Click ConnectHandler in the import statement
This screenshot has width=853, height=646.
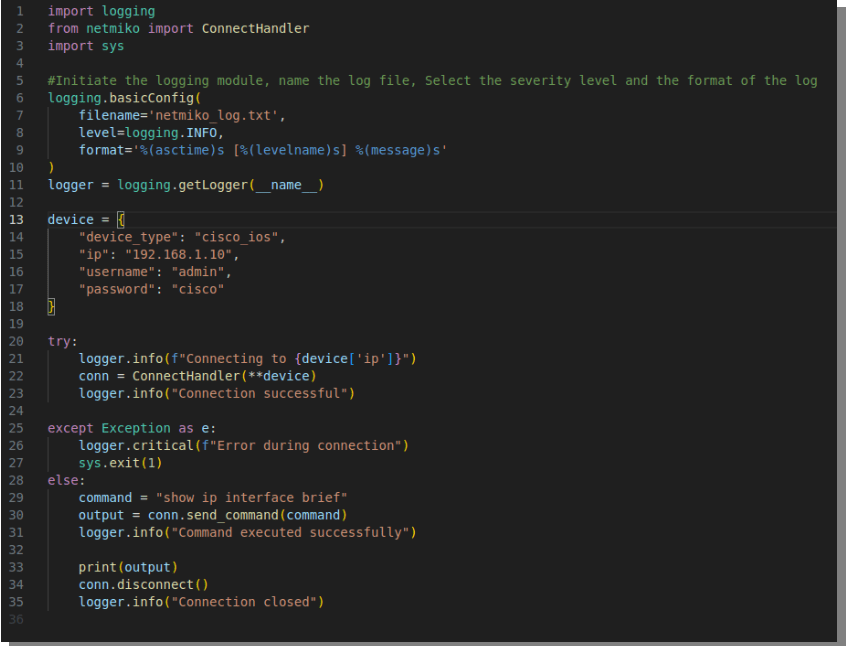pyautogui.click(x=255, y=28)
